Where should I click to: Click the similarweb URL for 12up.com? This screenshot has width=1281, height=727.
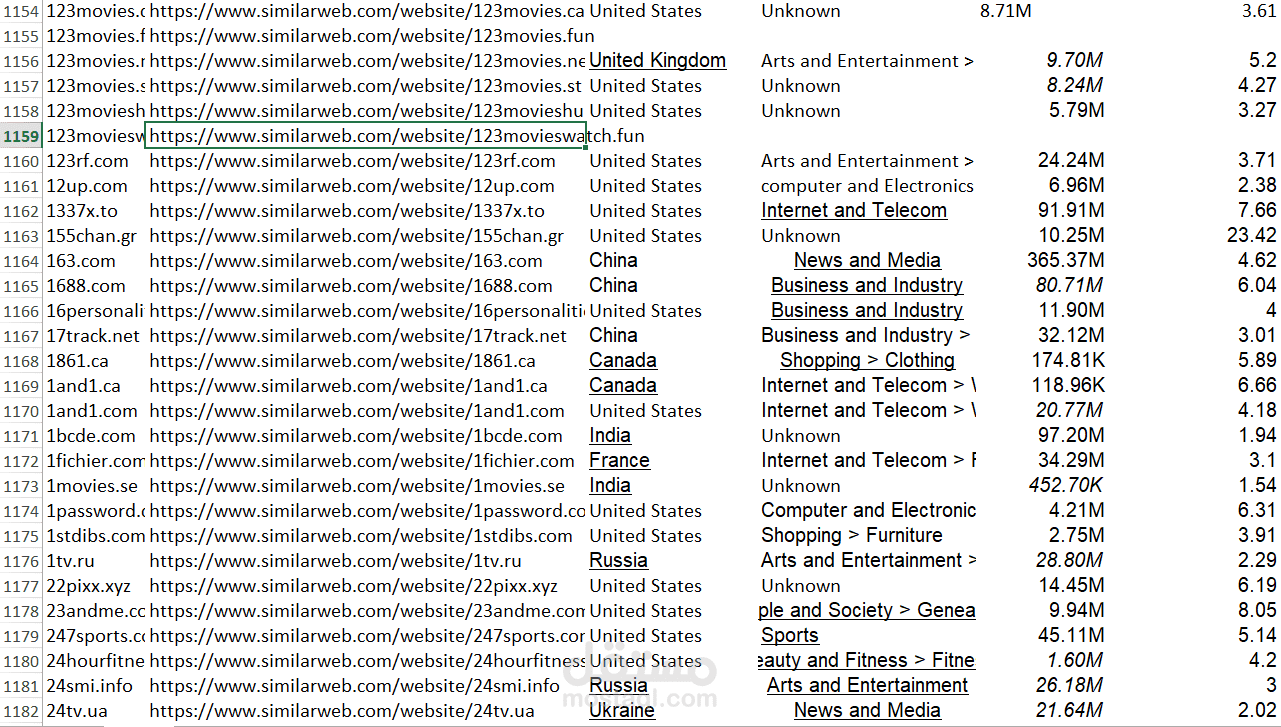(352, 186)
